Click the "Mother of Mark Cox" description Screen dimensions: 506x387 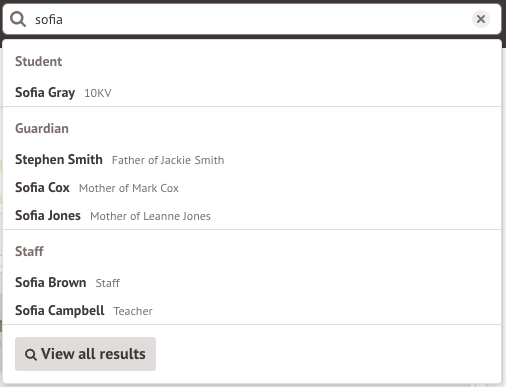(x=129, y=188)
